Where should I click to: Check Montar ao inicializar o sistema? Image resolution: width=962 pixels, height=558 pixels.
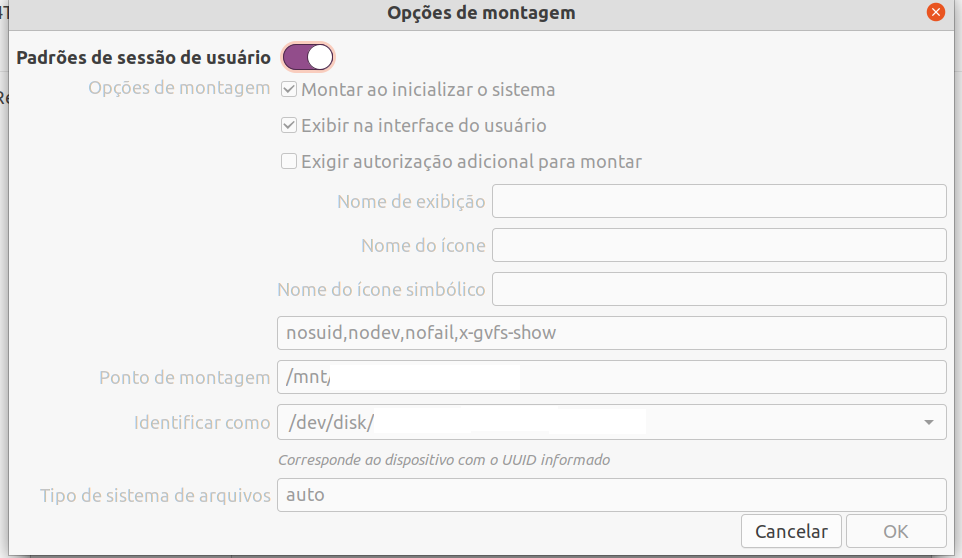click(x=289, y=90)
